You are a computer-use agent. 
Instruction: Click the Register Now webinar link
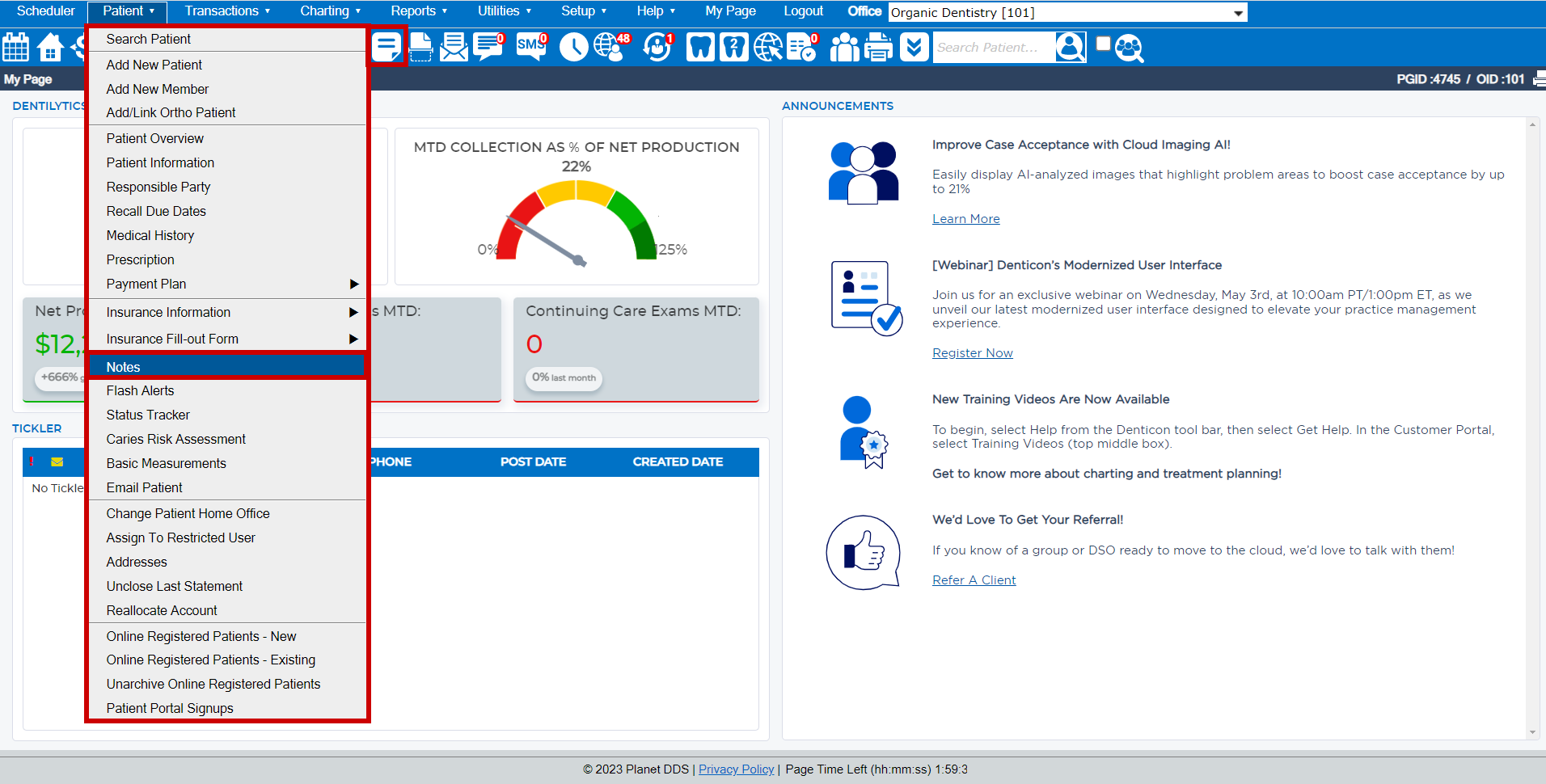click(x=972, y=352)
